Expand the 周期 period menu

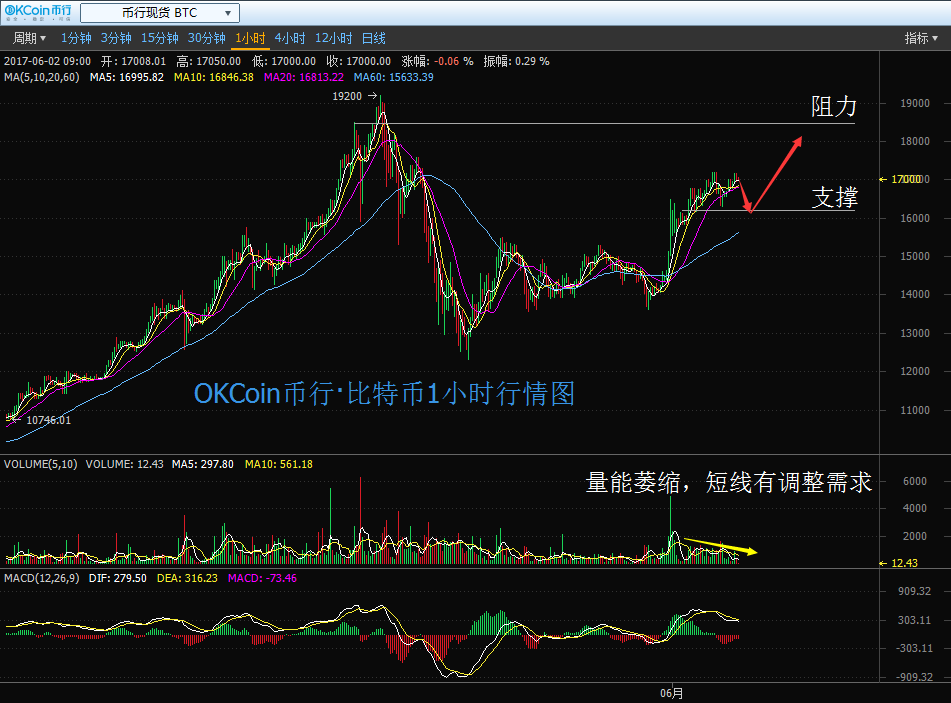(x=29, y=38)
